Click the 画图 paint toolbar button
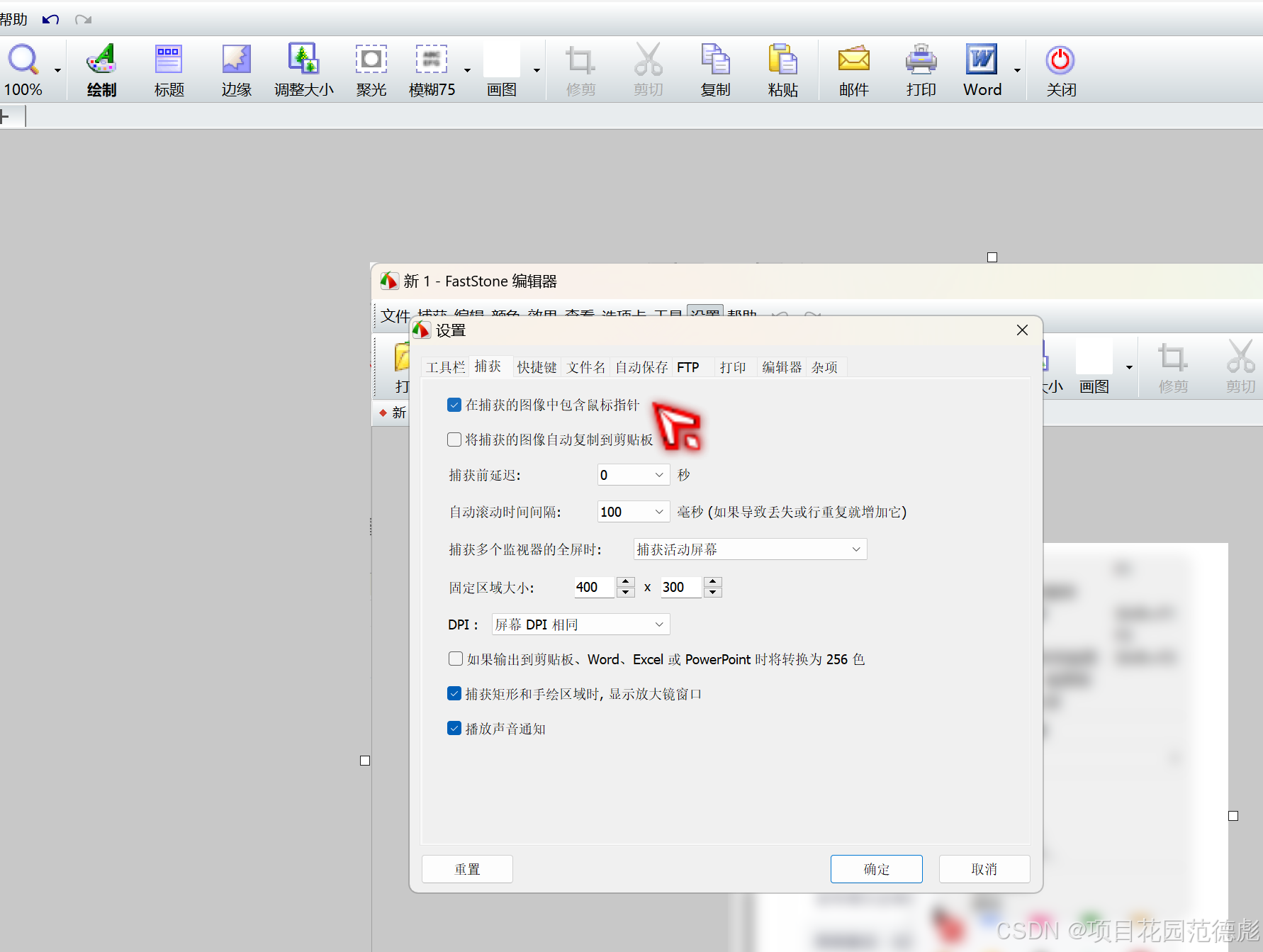This screenshot has height=952, width=1263. point(502,70)
